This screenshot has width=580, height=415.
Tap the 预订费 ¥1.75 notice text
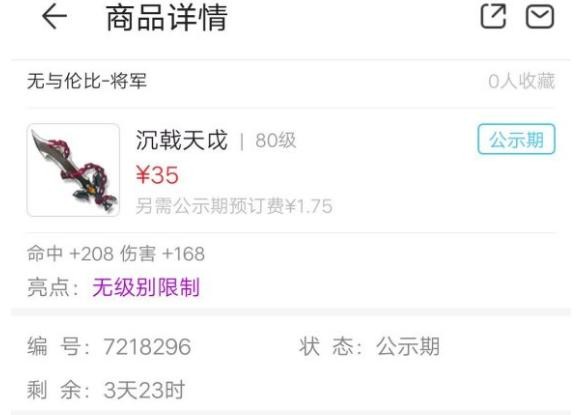[234, 206]
